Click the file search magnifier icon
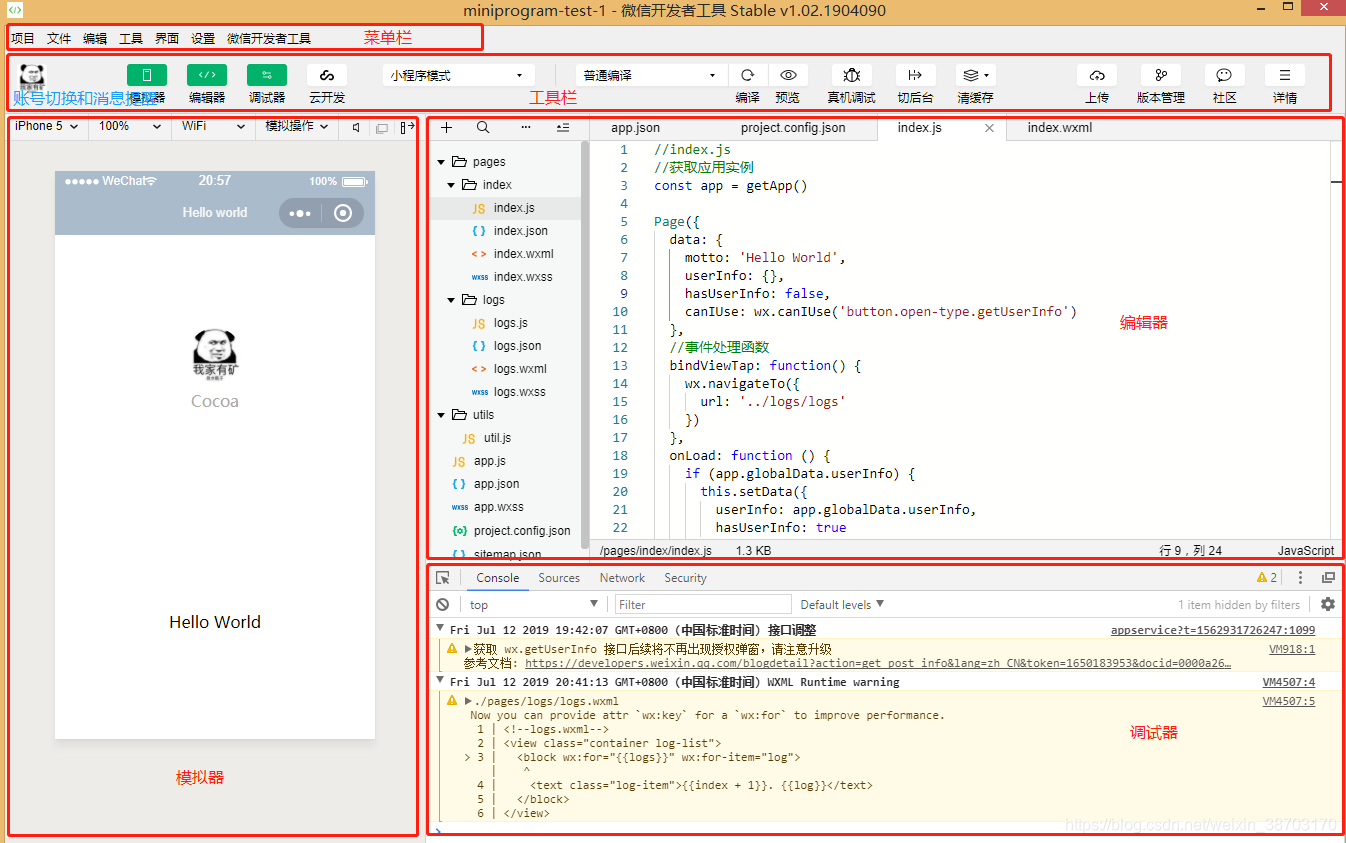The height and width of the screenshot is (843, 1346). (x=483, y=128)
